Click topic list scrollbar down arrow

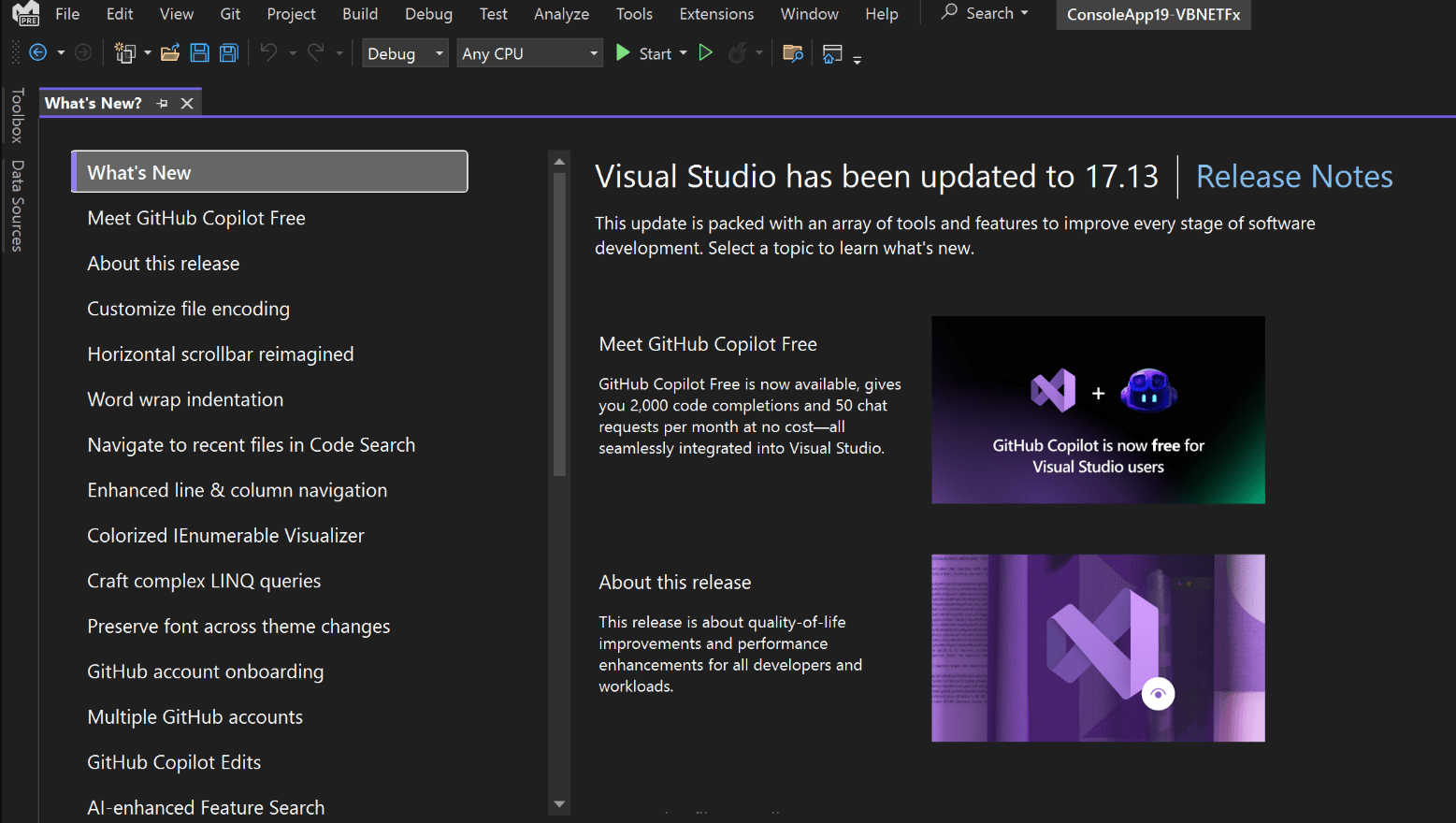[x=559, y=804]
